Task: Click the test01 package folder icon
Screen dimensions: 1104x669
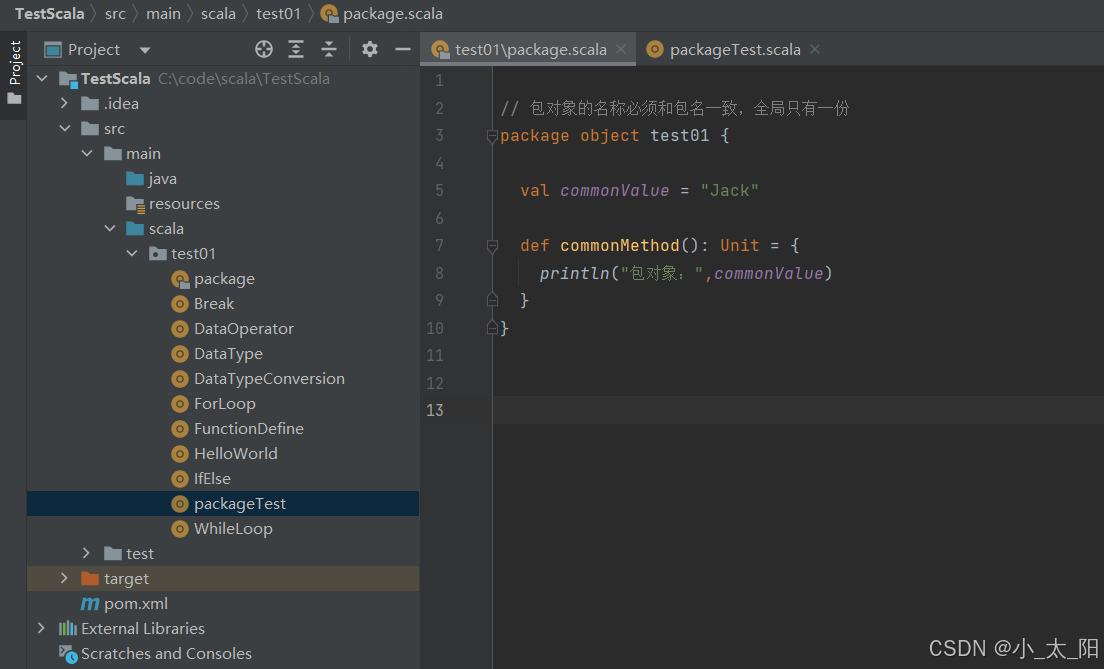Action: [158, 254]
